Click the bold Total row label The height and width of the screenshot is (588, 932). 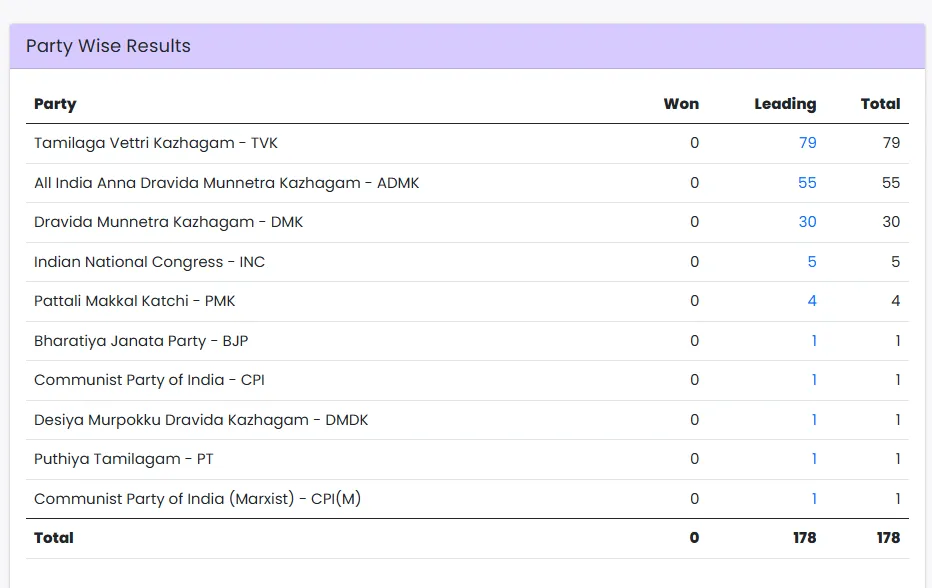(x=53, y=538)
